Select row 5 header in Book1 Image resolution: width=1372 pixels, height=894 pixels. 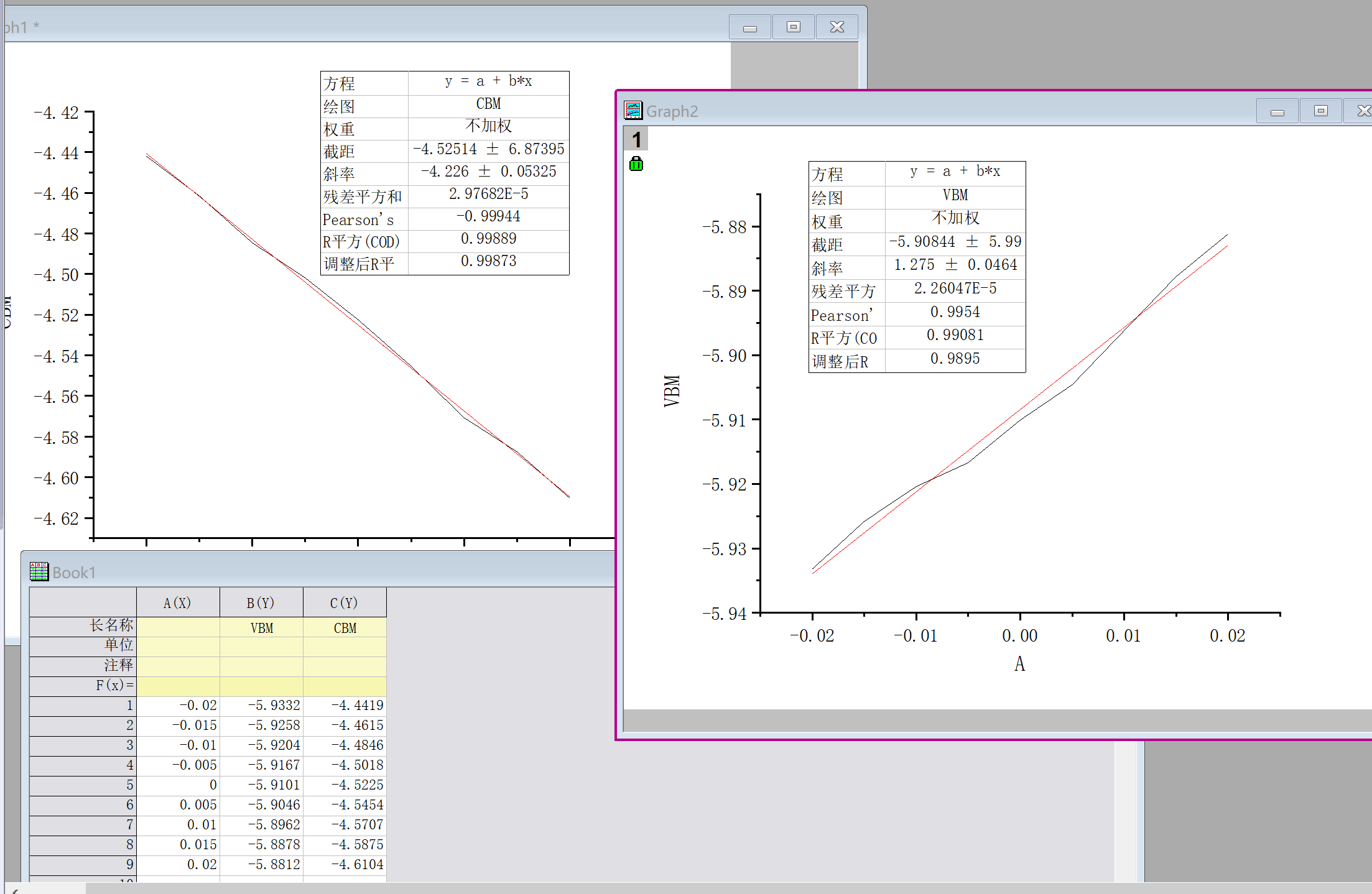point(83,785)
